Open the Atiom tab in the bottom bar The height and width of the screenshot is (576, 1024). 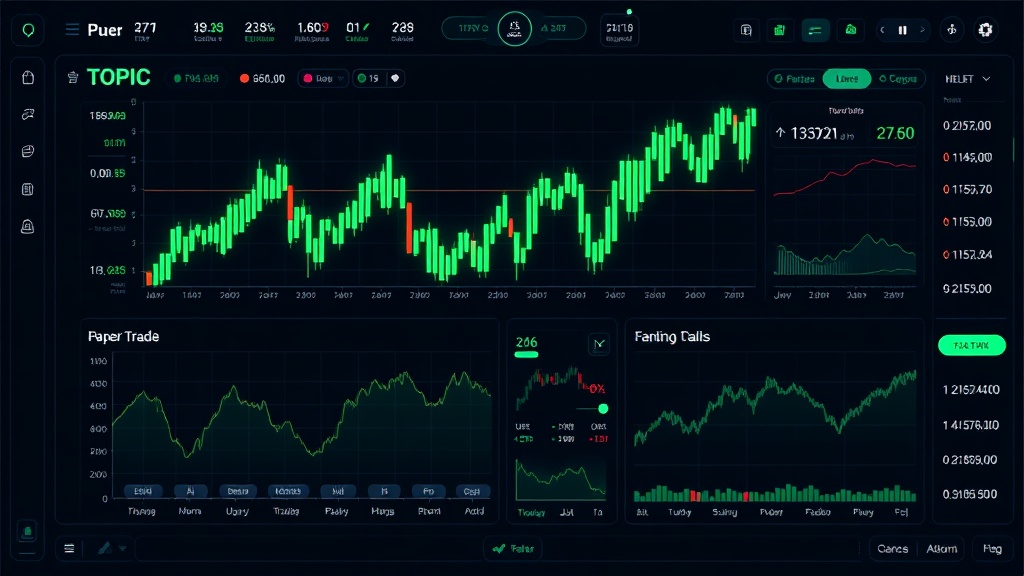[942, 549]
